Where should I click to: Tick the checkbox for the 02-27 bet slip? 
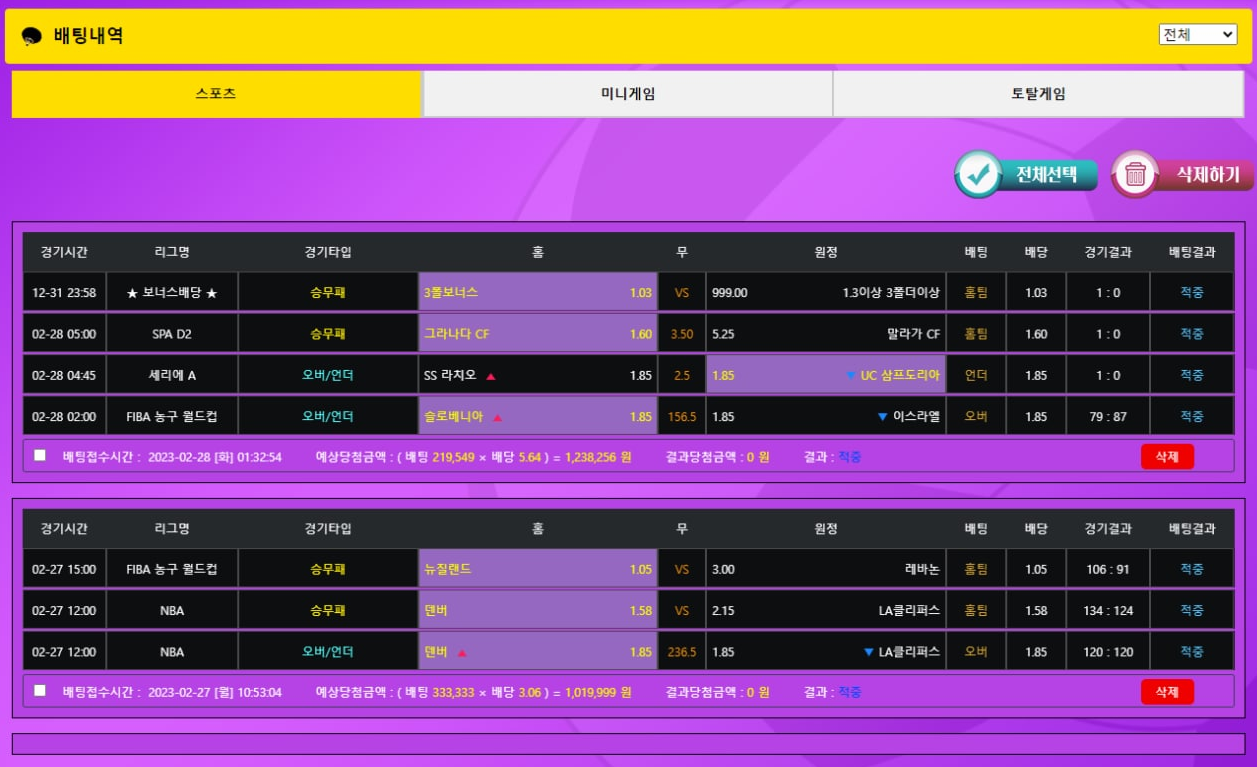[40, 690]
